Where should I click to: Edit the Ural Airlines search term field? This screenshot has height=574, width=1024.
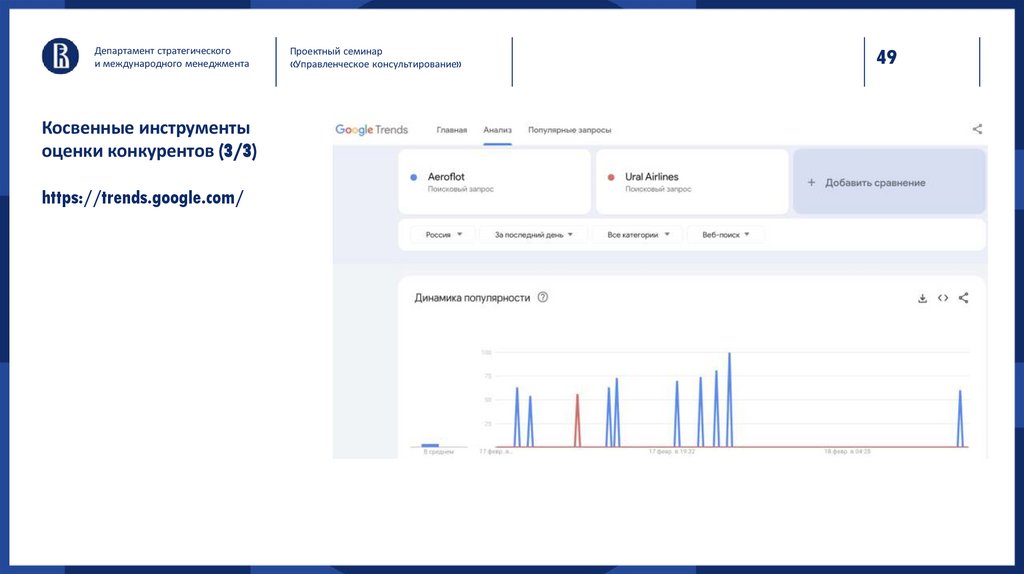tap(692, 182)
